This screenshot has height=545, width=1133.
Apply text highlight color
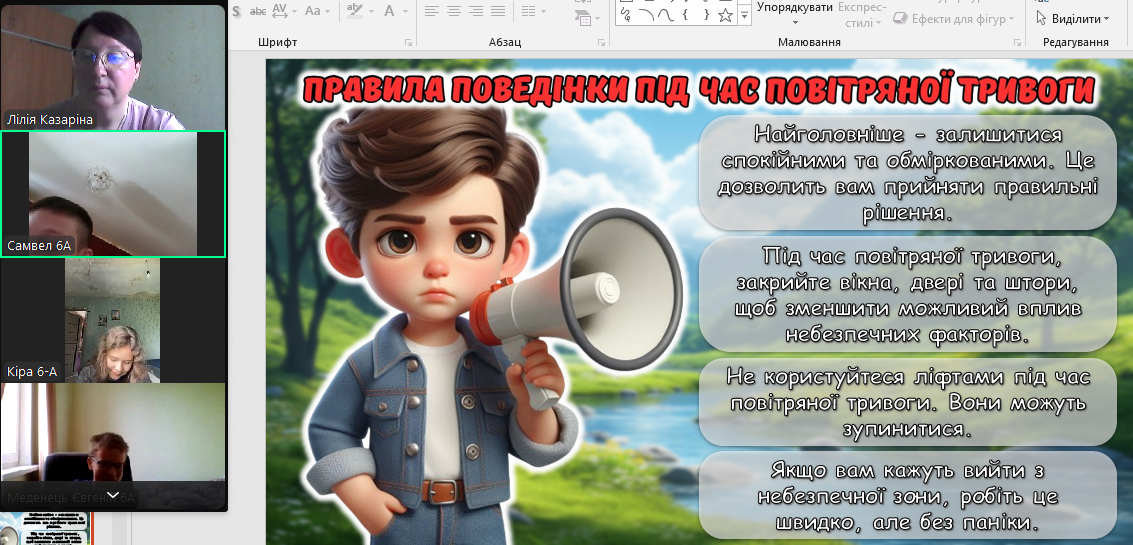pyautogui.click(x=355, y=11)
